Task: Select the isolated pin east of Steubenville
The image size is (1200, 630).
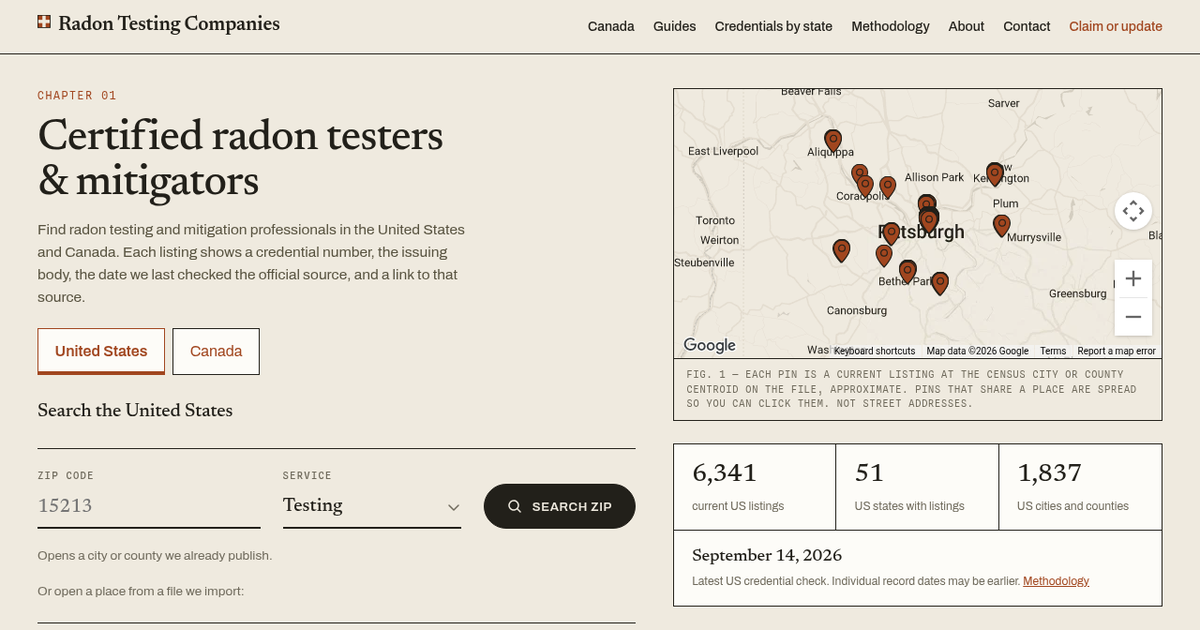Action: coord(842,250)
